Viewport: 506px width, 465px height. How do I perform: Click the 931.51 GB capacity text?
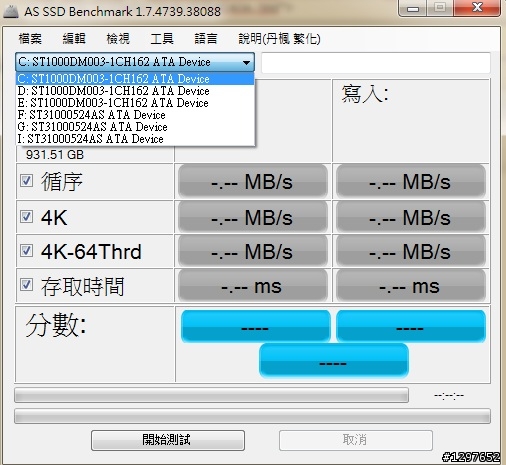pos(55,155)
